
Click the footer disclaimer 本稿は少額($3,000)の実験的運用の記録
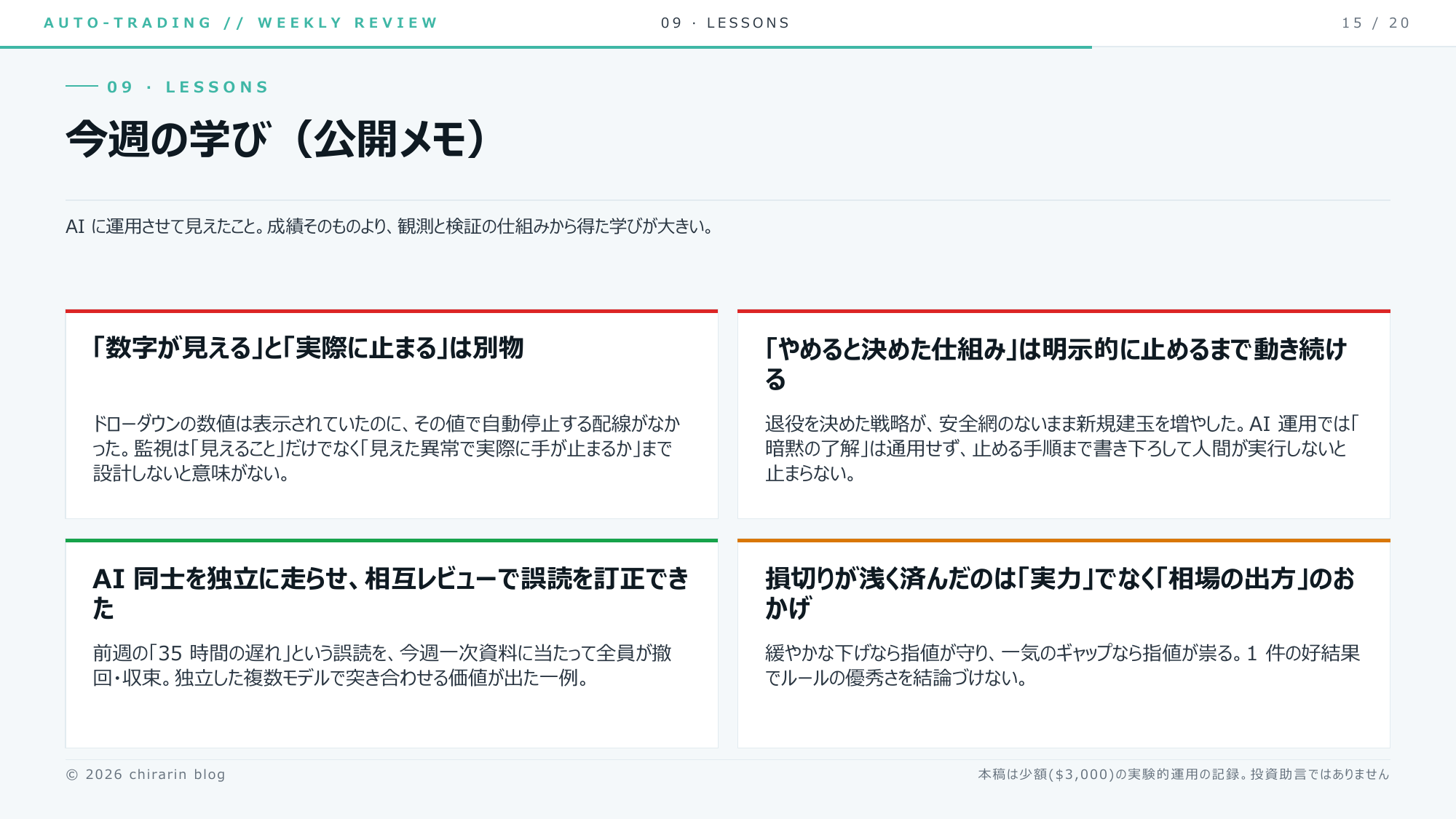click(1184, 775)
